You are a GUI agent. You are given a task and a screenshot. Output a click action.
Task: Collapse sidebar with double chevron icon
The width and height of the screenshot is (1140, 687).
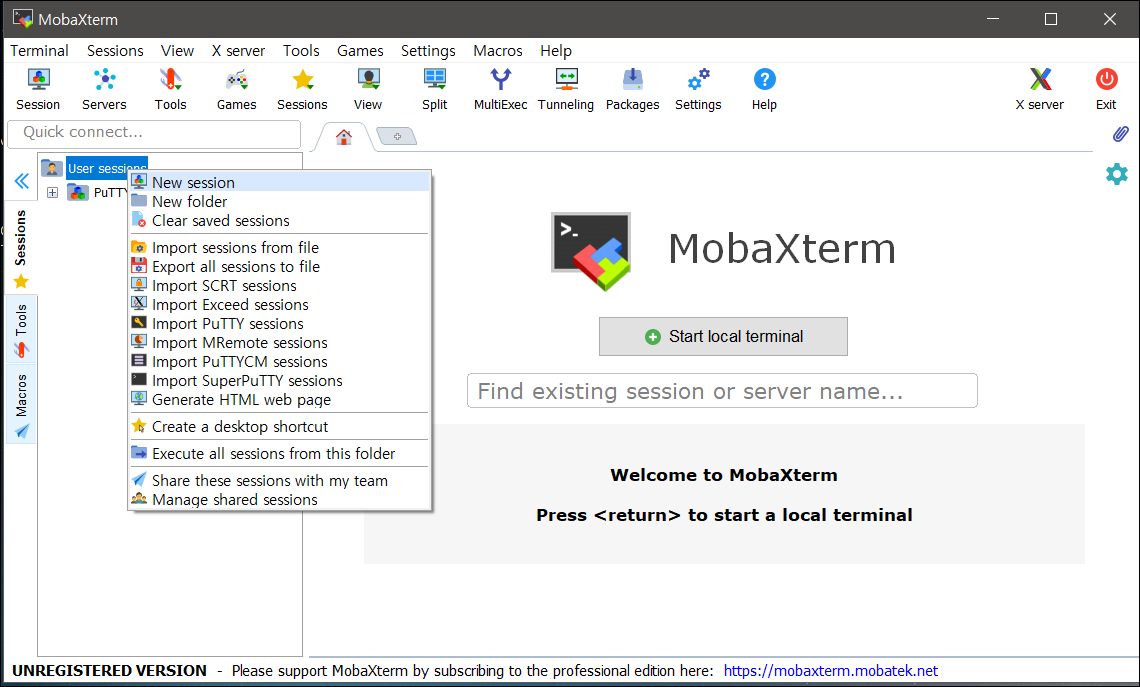[x=22, y=181]
